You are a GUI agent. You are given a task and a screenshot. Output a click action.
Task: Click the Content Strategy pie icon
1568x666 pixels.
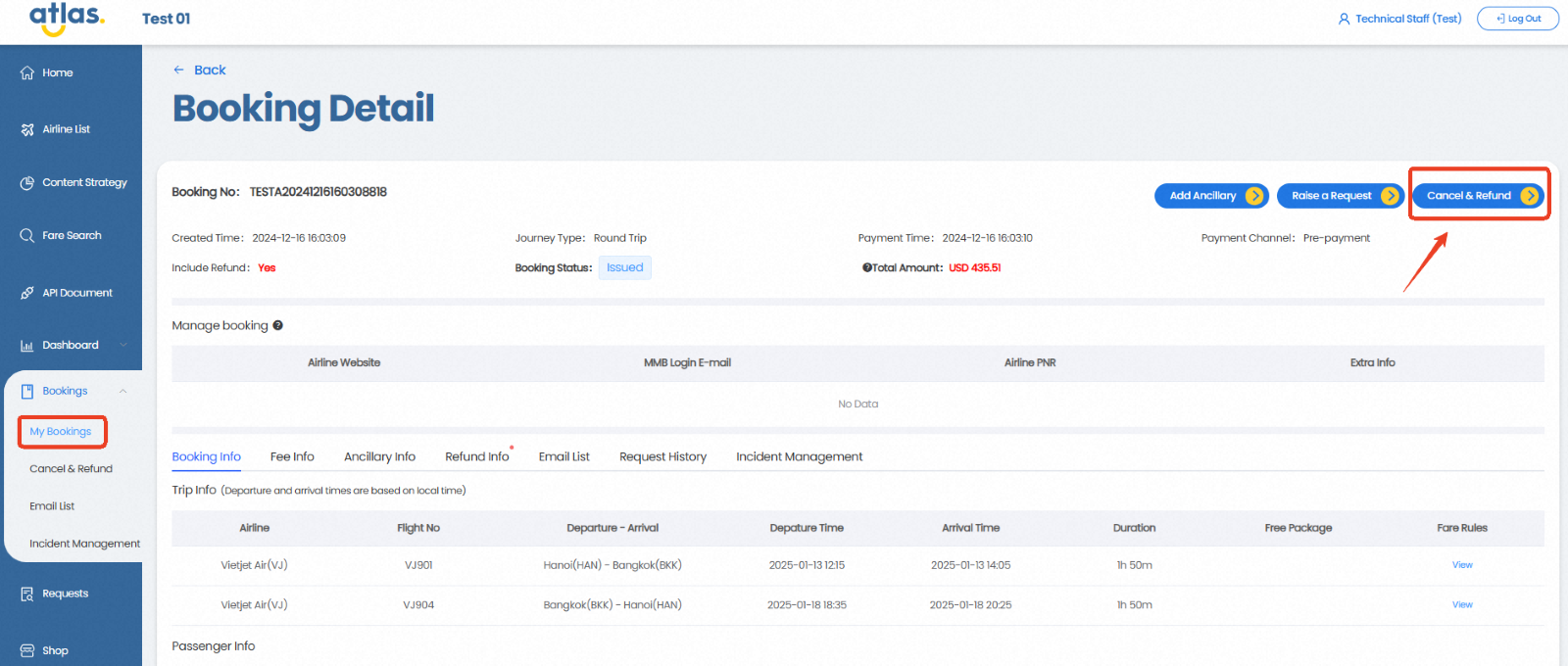click(27, 183)
